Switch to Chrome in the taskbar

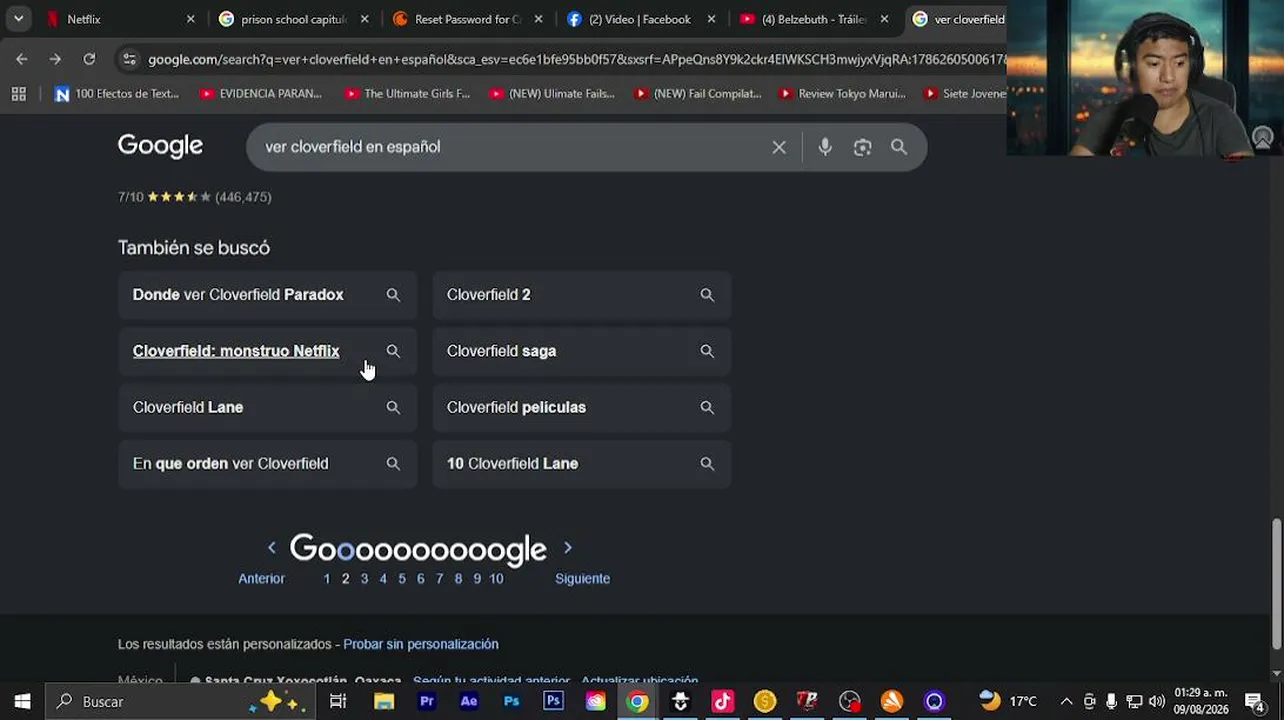pyautogui.click(x=637, y=701)
